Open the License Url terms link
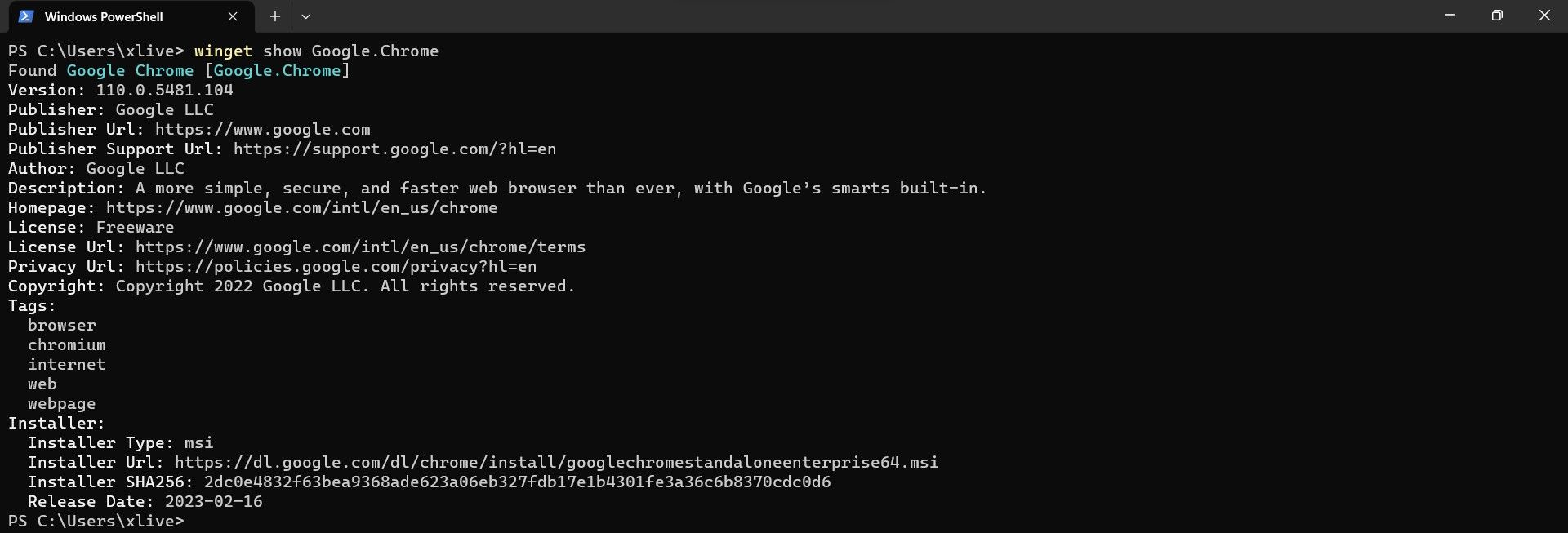 tap(360, 247)
